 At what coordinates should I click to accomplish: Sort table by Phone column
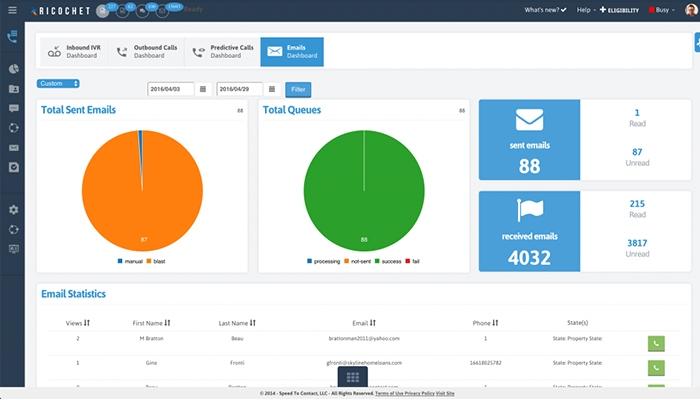pyautogui.click(x=485, y=323)
